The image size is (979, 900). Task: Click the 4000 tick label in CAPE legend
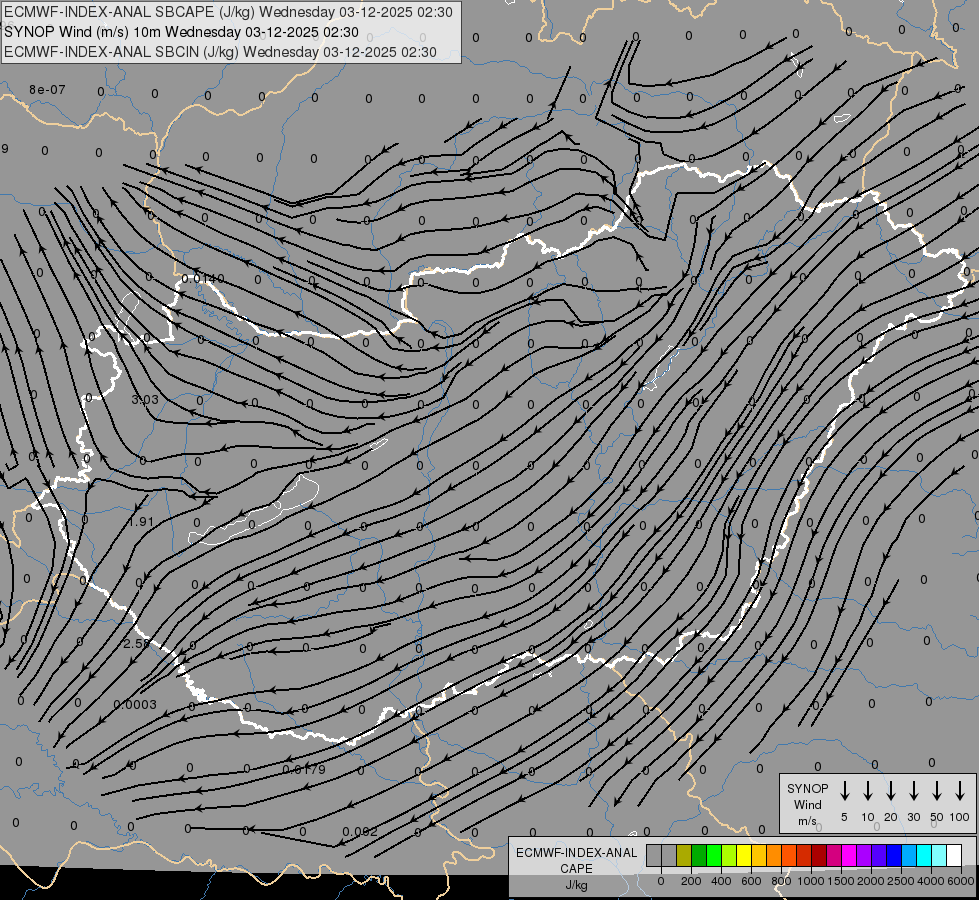click(931, 881)
